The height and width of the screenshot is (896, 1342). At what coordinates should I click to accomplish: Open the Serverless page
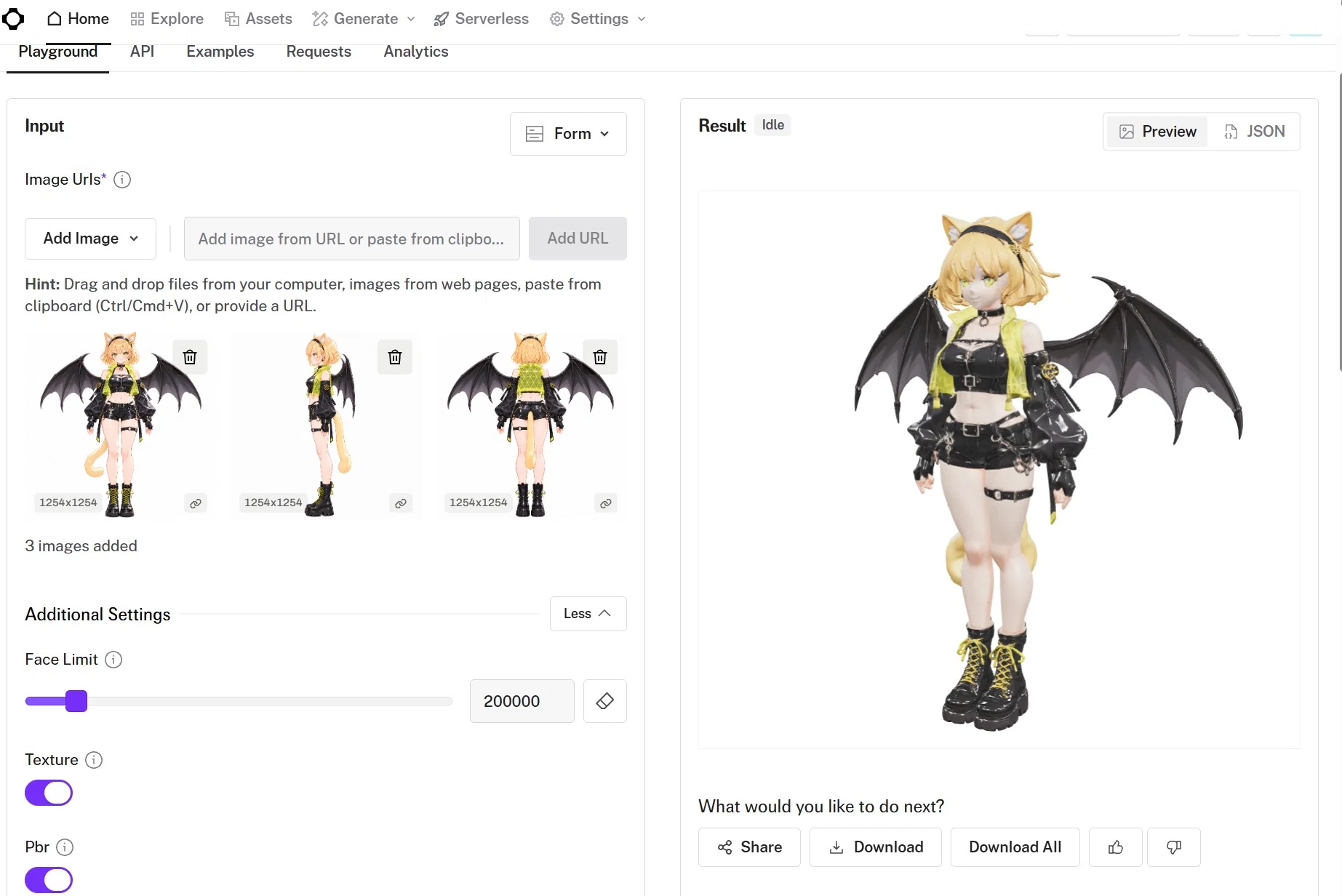tap(481, 19)
